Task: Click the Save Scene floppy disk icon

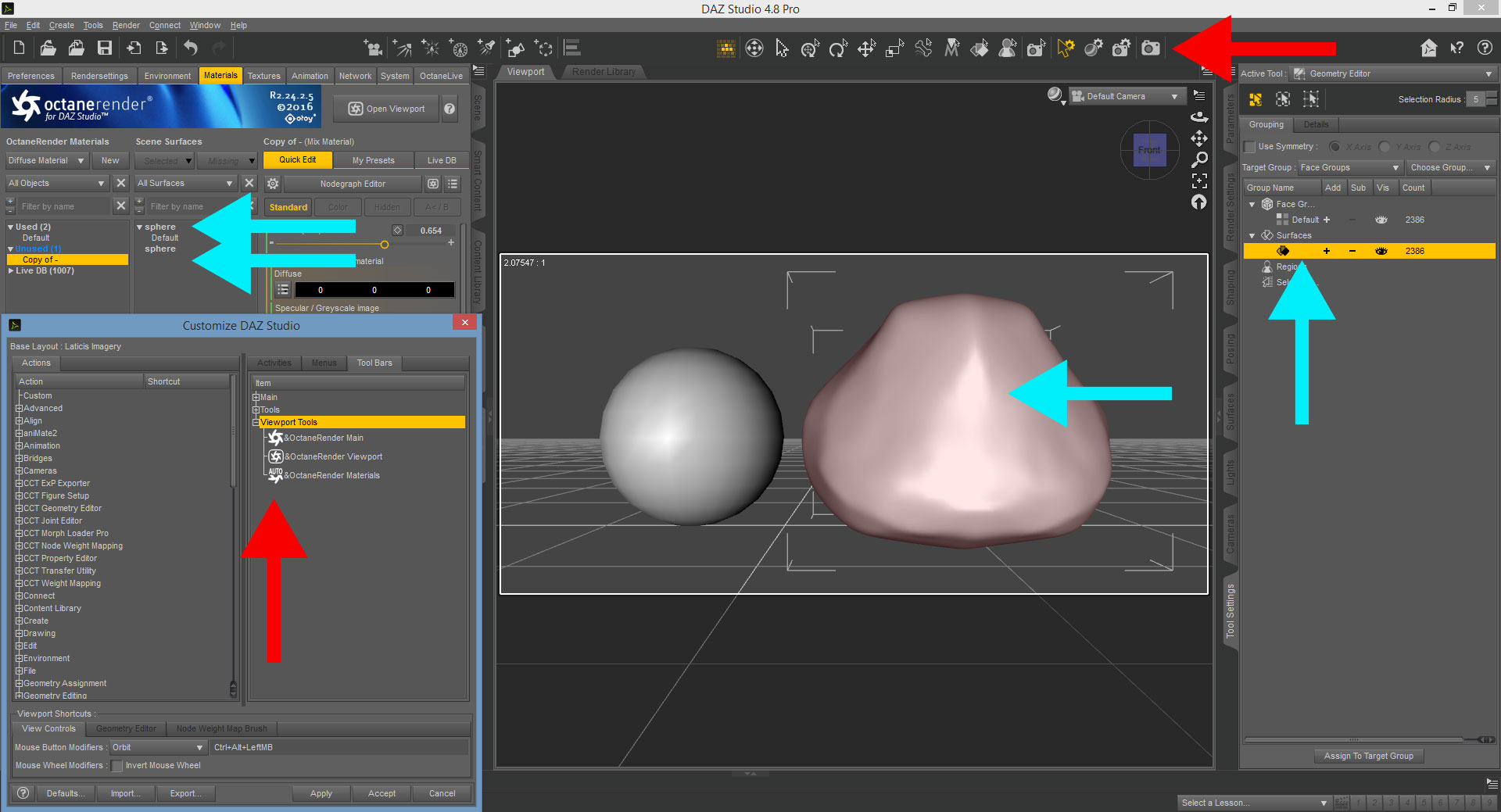Action: 105,48
